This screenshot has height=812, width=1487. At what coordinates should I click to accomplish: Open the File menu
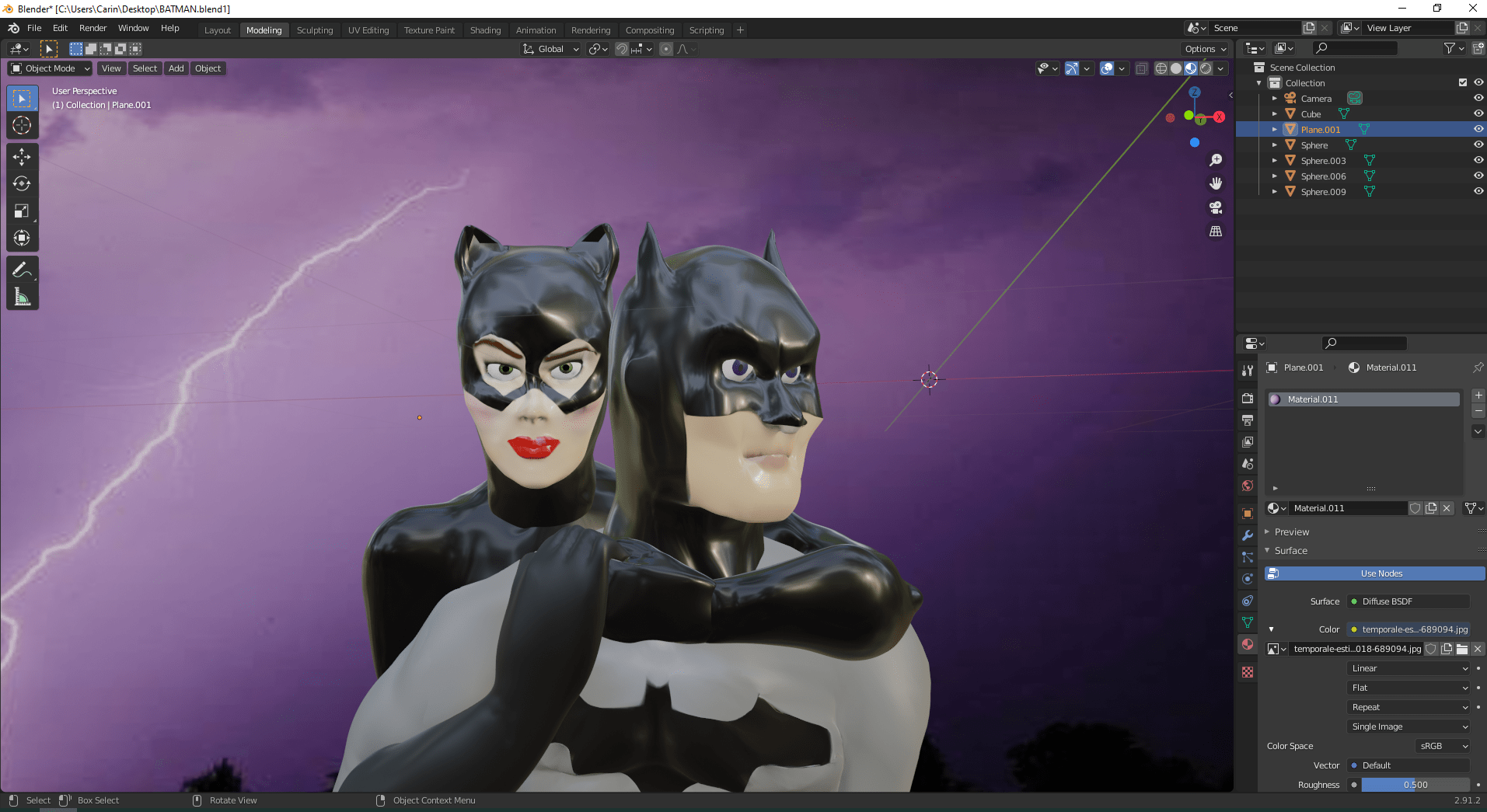click(34, 28)
